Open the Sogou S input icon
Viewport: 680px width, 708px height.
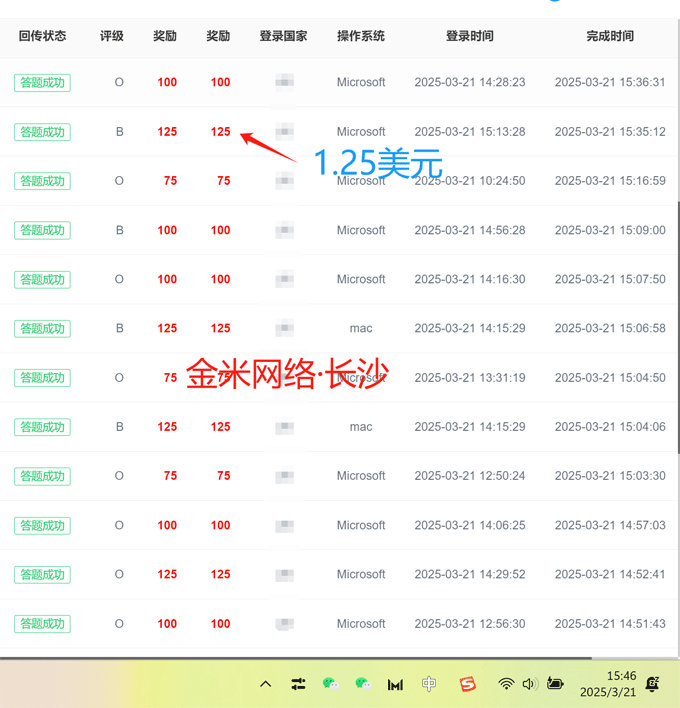(467, 684)
